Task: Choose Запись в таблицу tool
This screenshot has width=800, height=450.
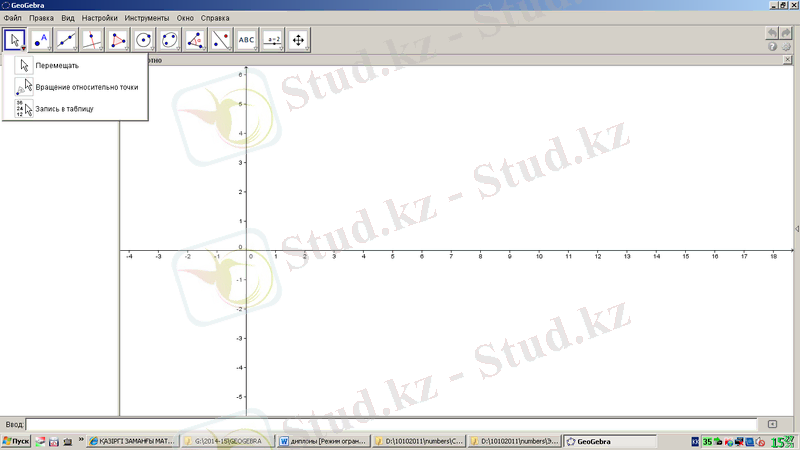Action: (x=75, y=109)
